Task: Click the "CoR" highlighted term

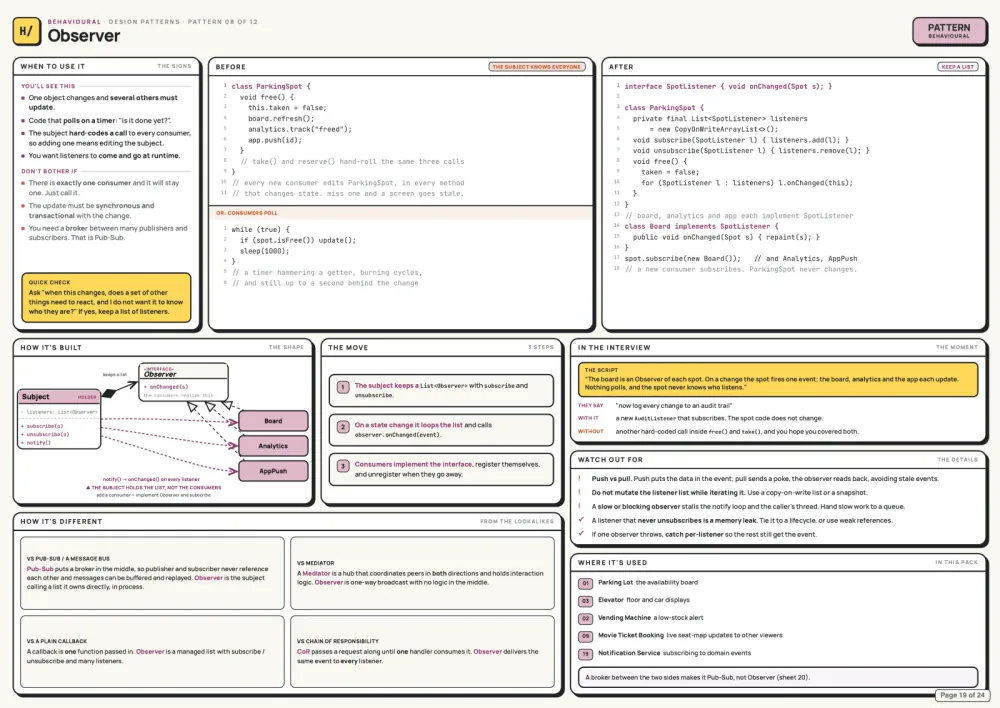Action: (303, 652)
